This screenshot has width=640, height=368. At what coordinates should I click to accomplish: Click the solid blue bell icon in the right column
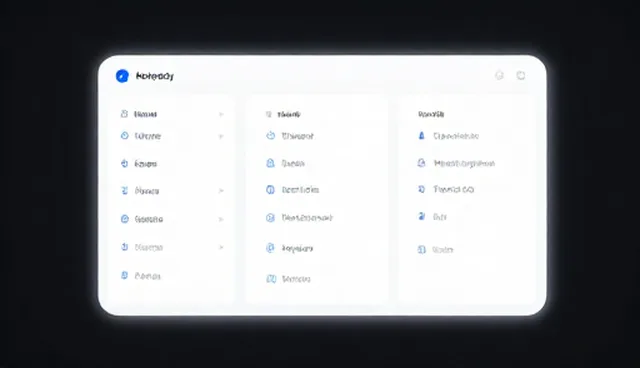pos(422,135)
